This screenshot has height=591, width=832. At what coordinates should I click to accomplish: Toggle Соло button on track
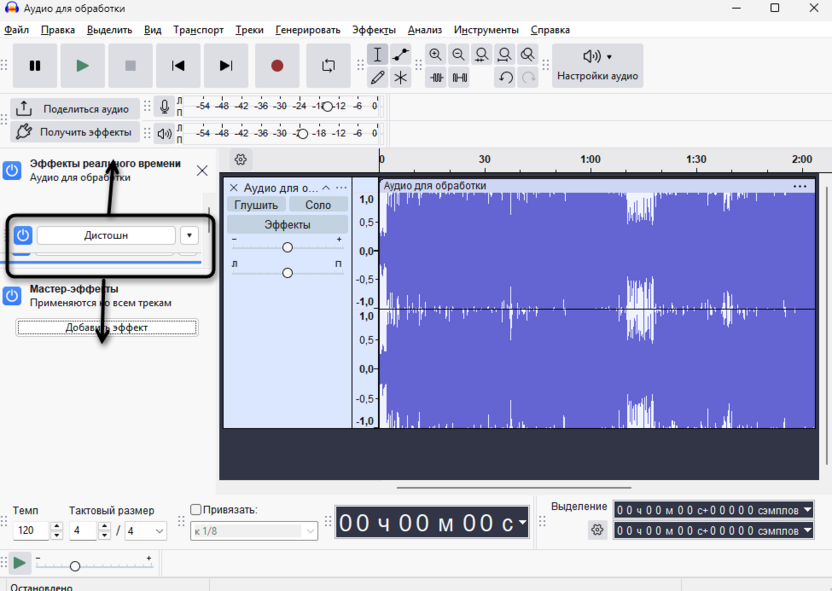coord(318,205)
